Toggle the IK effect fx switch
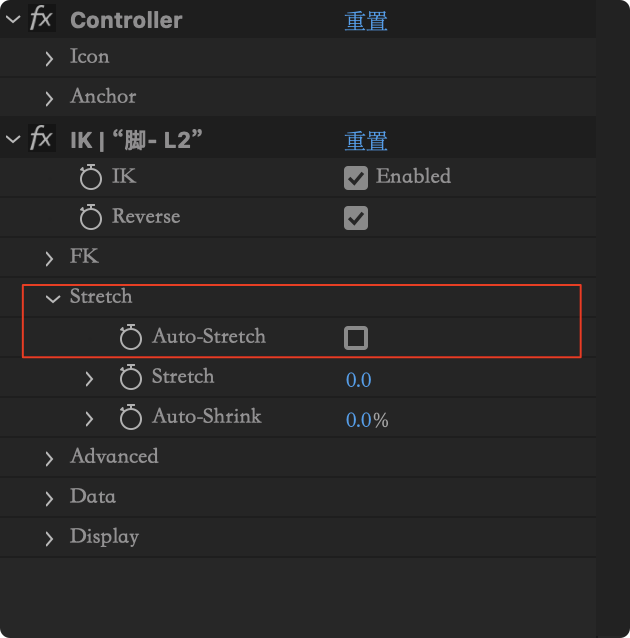The height and width of the screenshot is (638, 630). point(40,139)
